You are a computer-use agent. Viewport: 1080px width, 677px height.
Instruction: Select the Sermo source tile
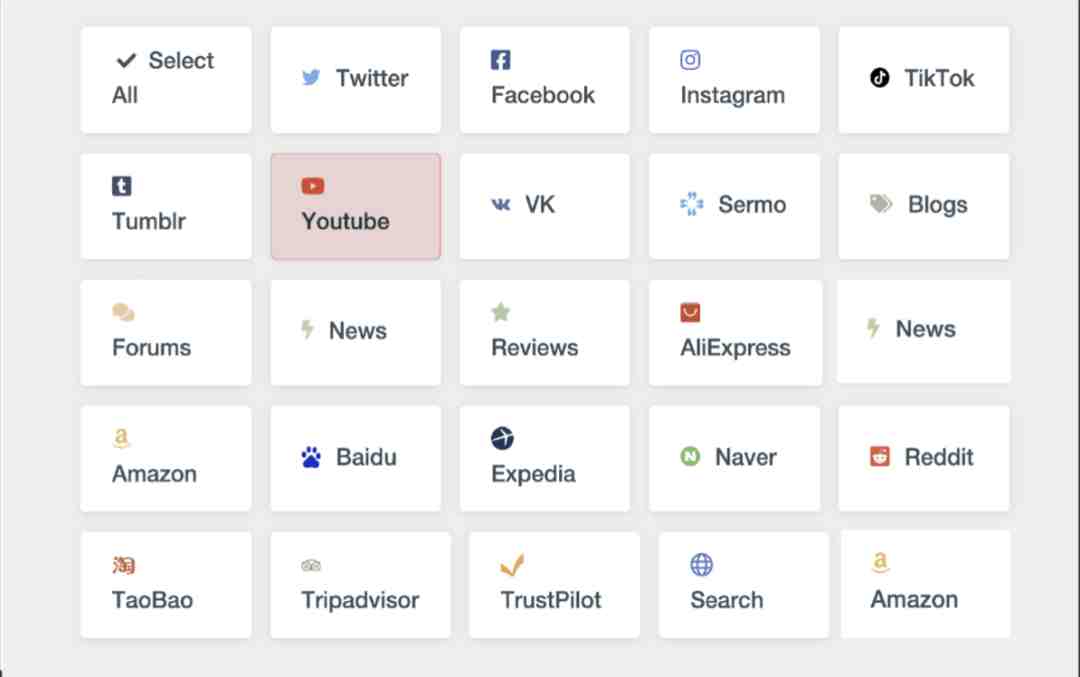pos(734,207)
